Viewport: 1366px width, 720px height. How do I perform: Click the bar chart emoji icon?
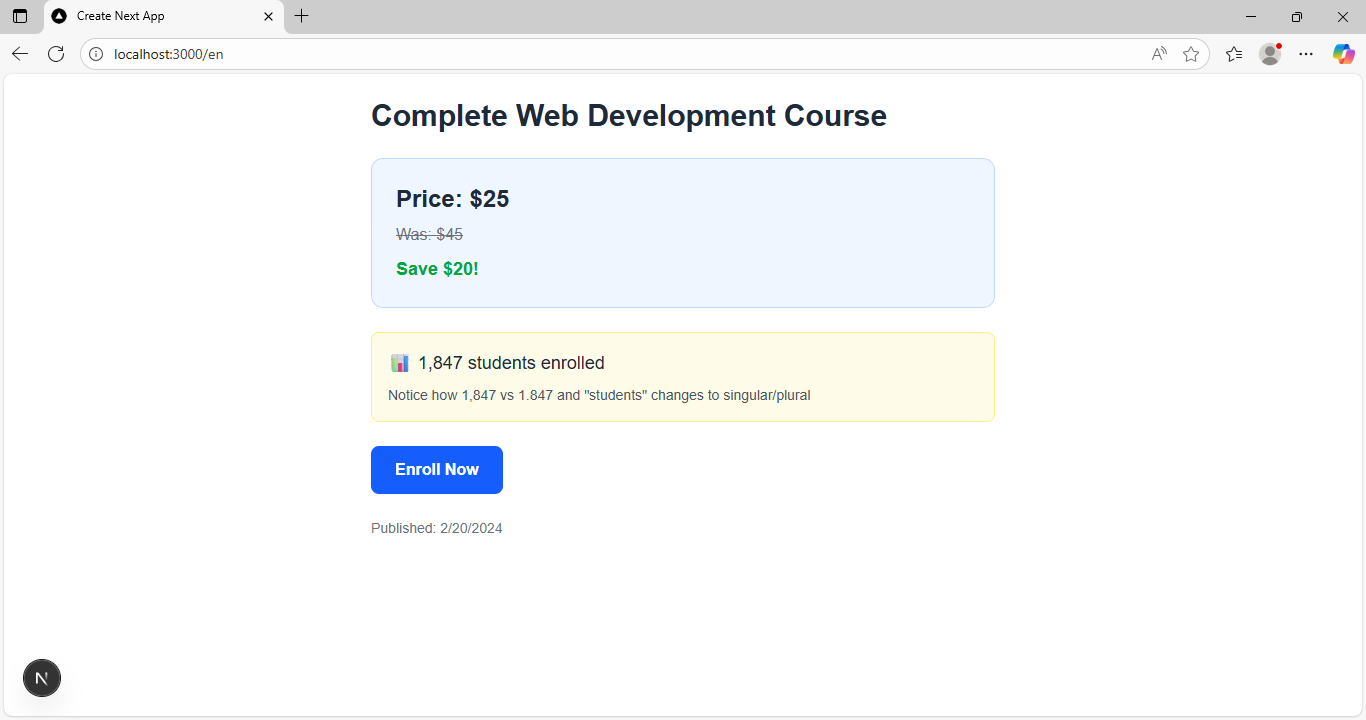[x=400, y=363]
